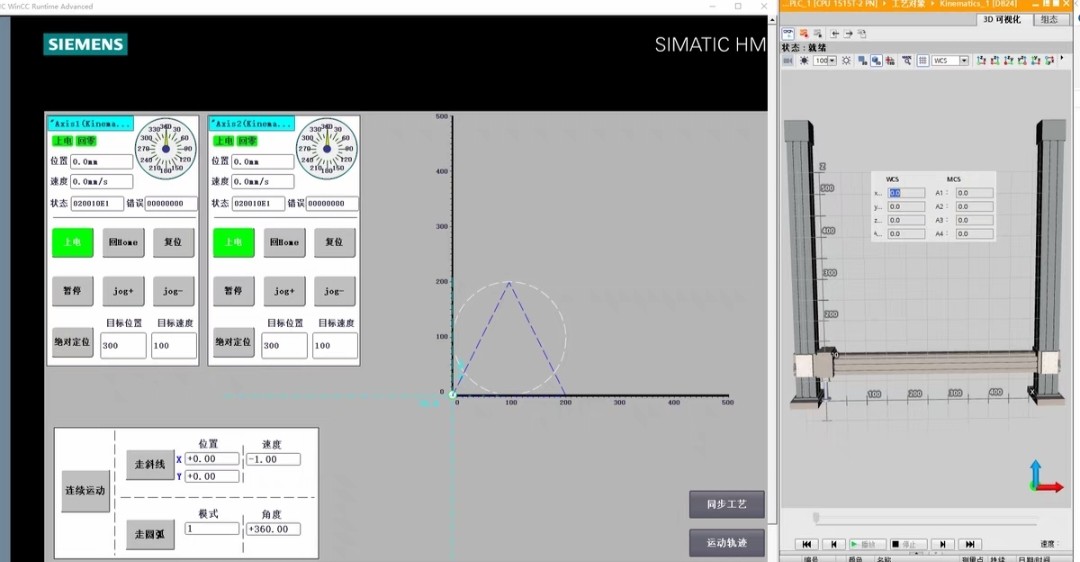Click the import arrow icon pointing left
The width and height of the screenshot is (1080, 562).
tap(835, 33)
